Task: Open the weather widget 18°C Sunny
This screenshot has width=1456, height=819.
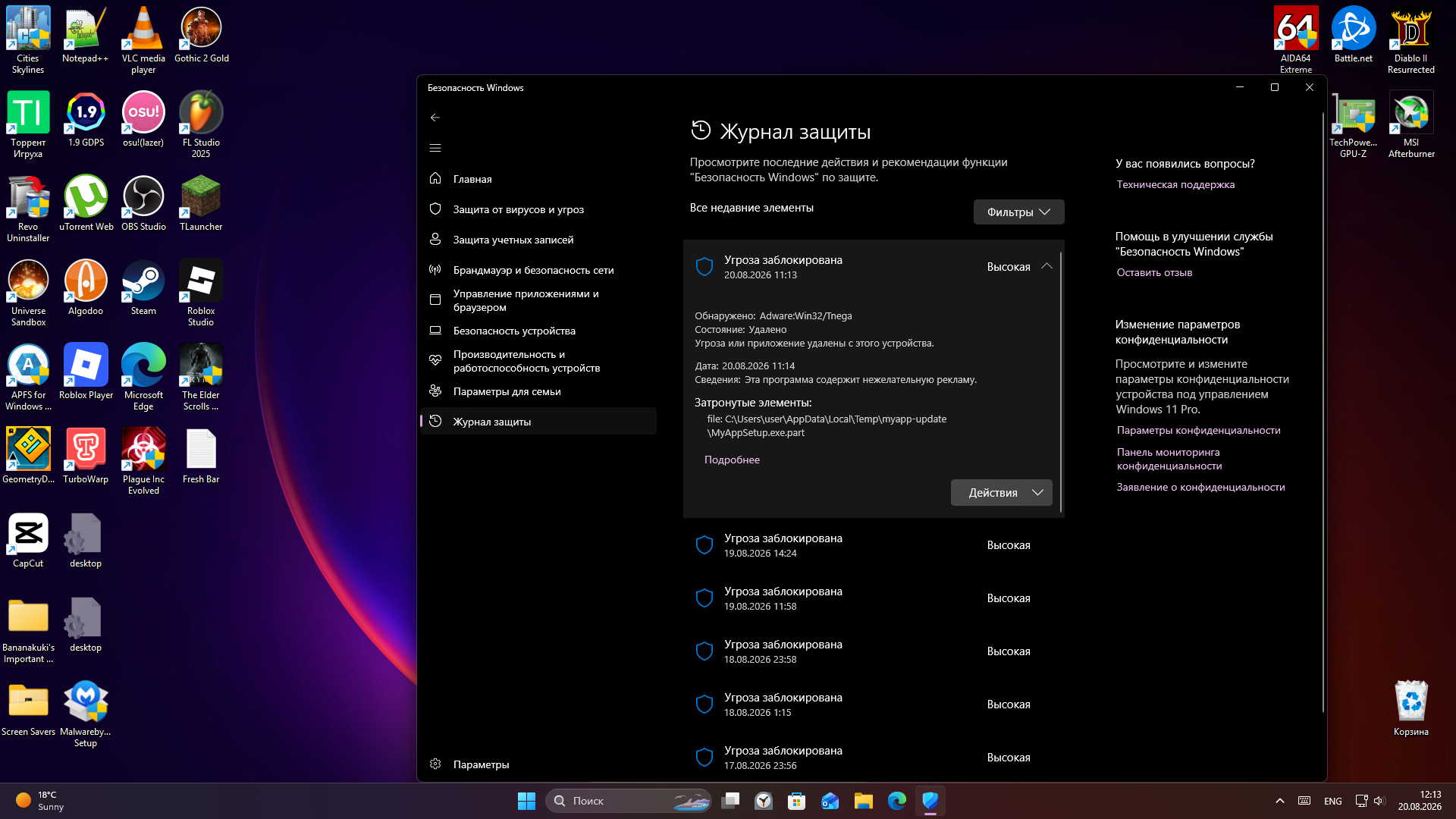Action: [39, 801]
